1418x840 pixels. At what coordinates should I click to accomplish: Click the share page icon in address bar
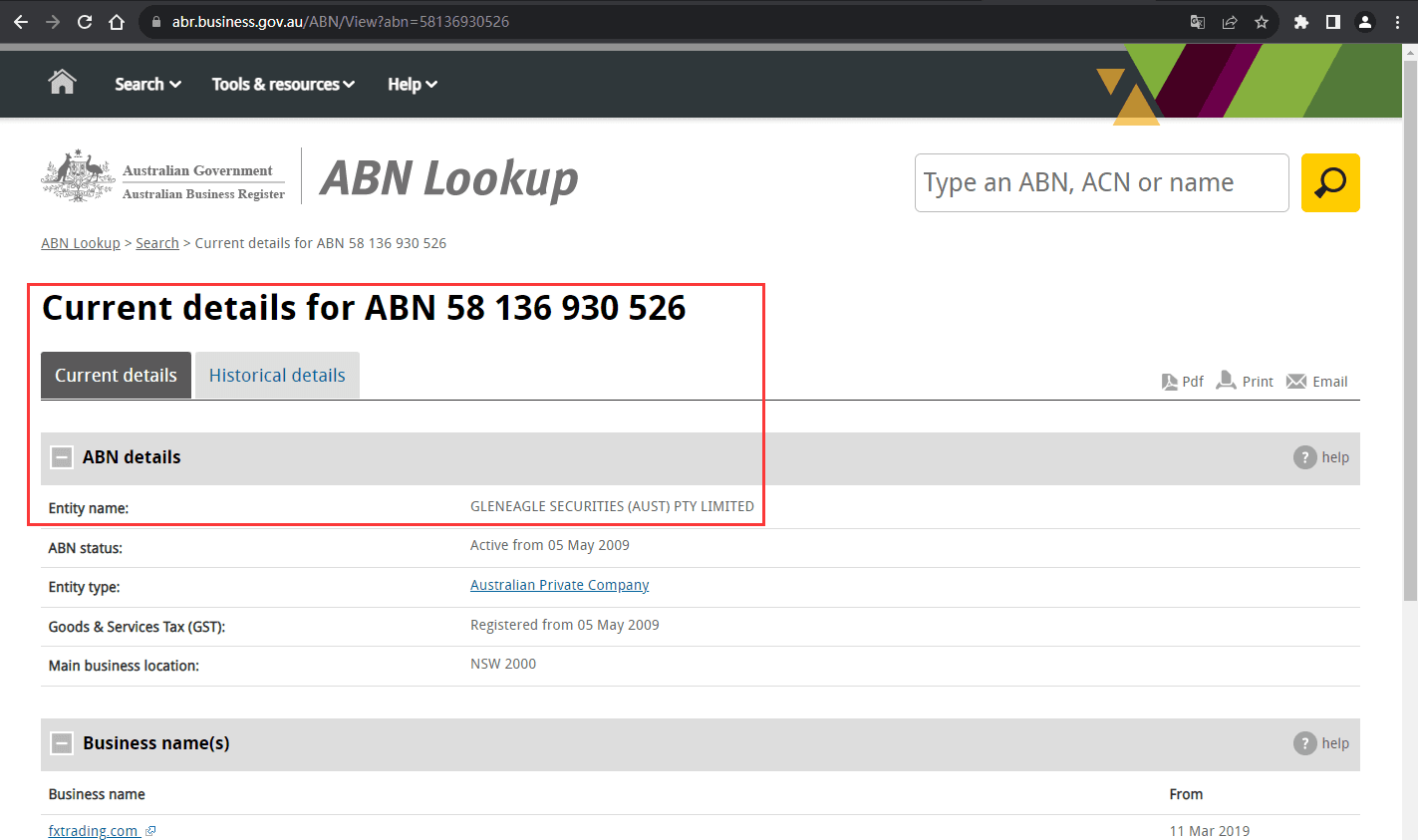click(1230, 22)
